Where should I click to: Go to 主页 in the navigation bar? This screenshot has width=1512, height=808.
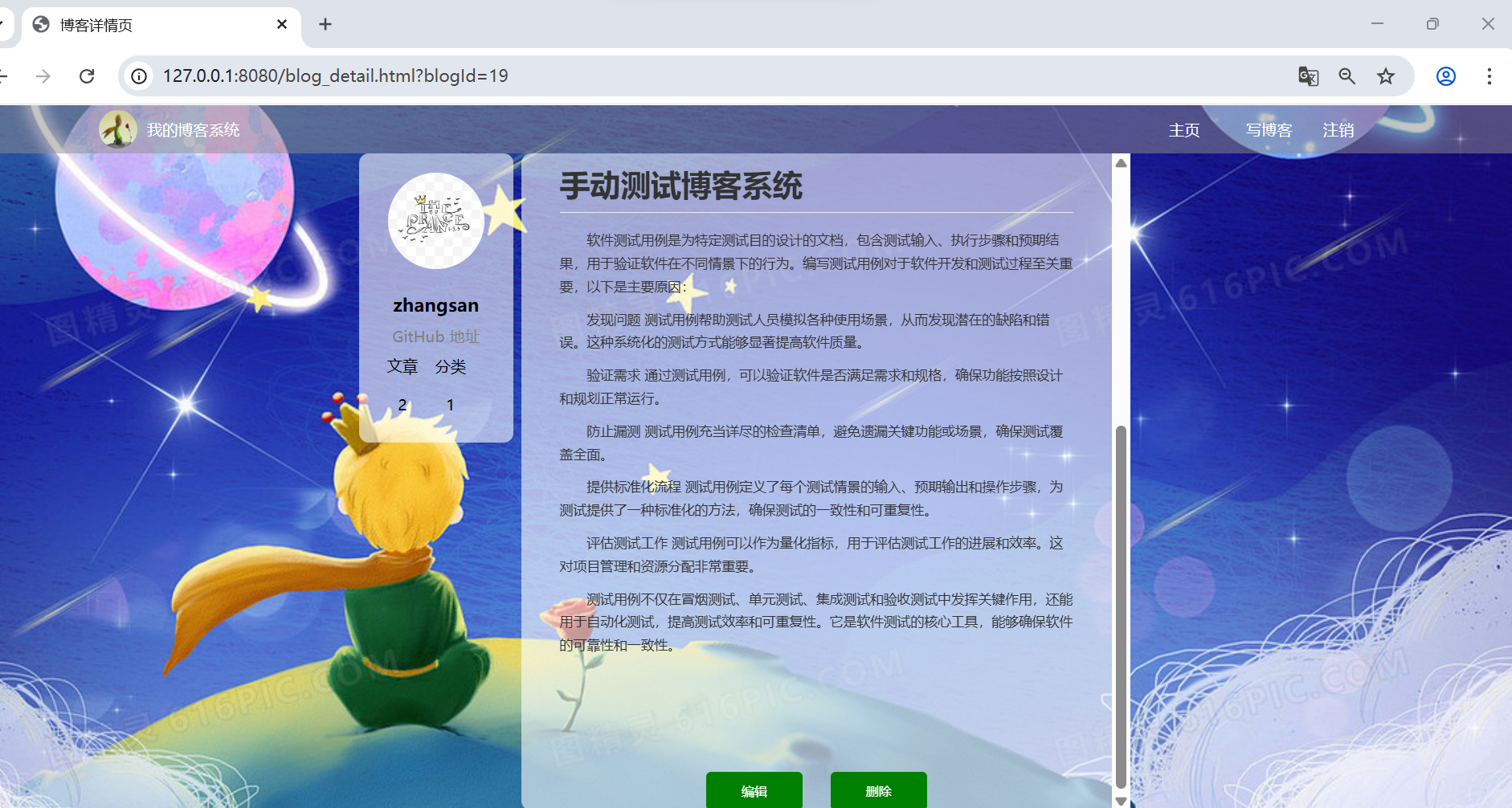pyautogui.click(x=1184, y=130)
